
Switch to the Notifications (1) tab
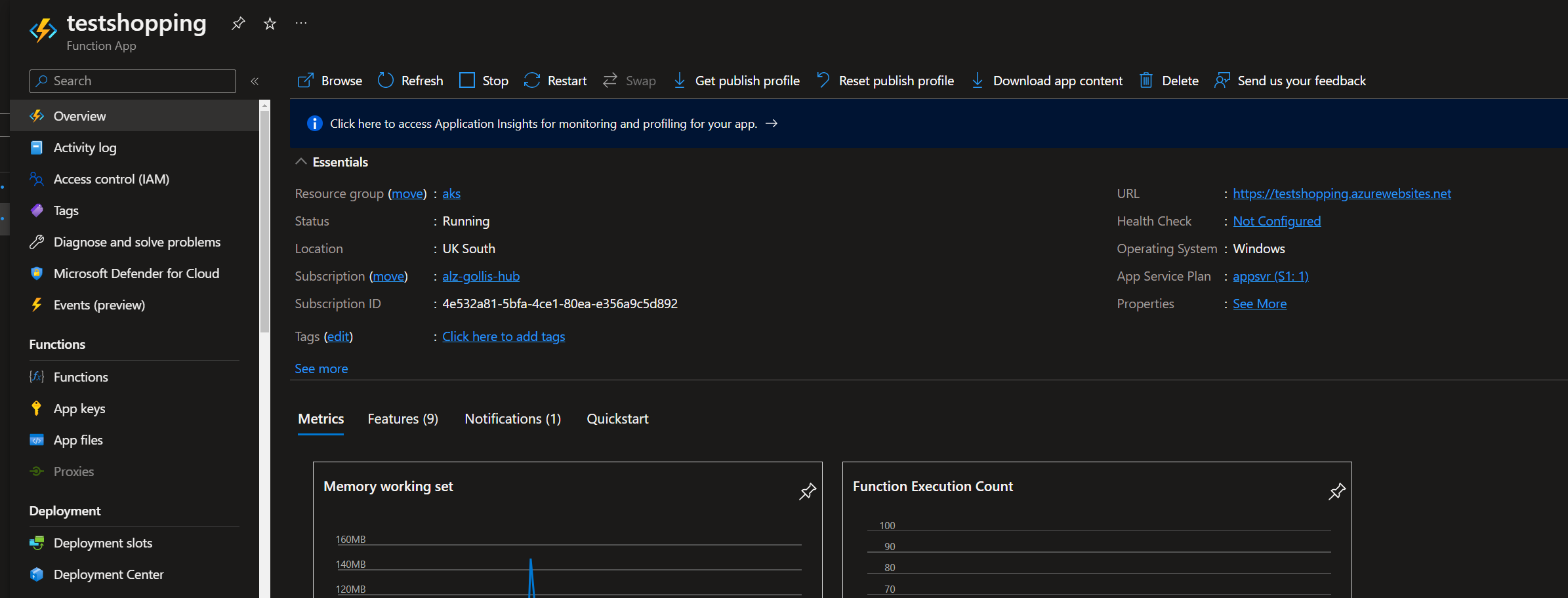tap(513, 419)
